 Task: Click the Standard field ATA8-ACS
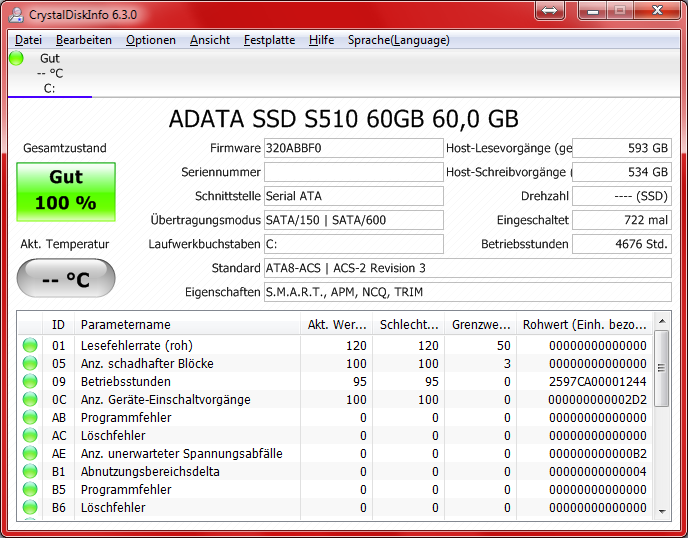coord(468,268)
